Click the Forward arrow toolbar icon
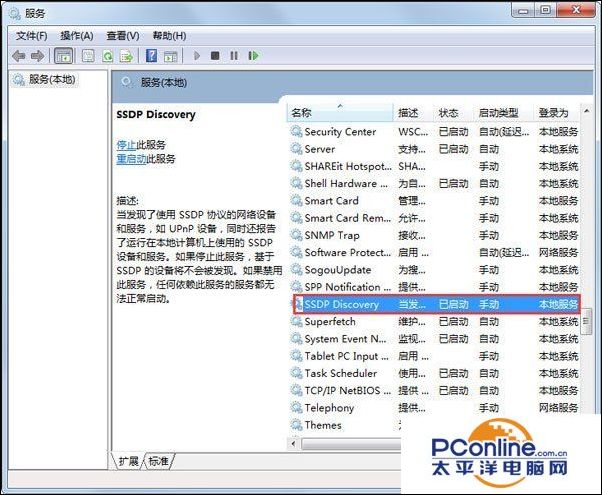Image resolution: width=602 pixels, height=495 pixels. pos(37,56)
